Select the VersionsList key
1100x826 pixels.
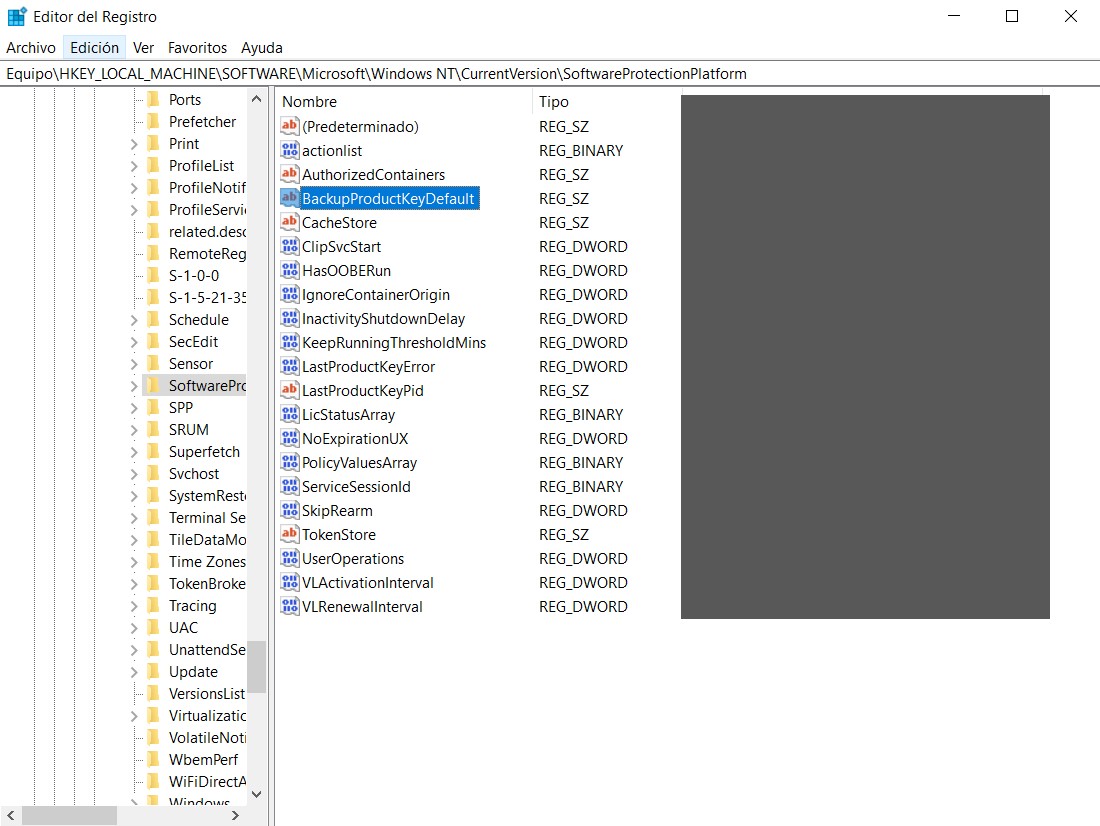(207, 693)
